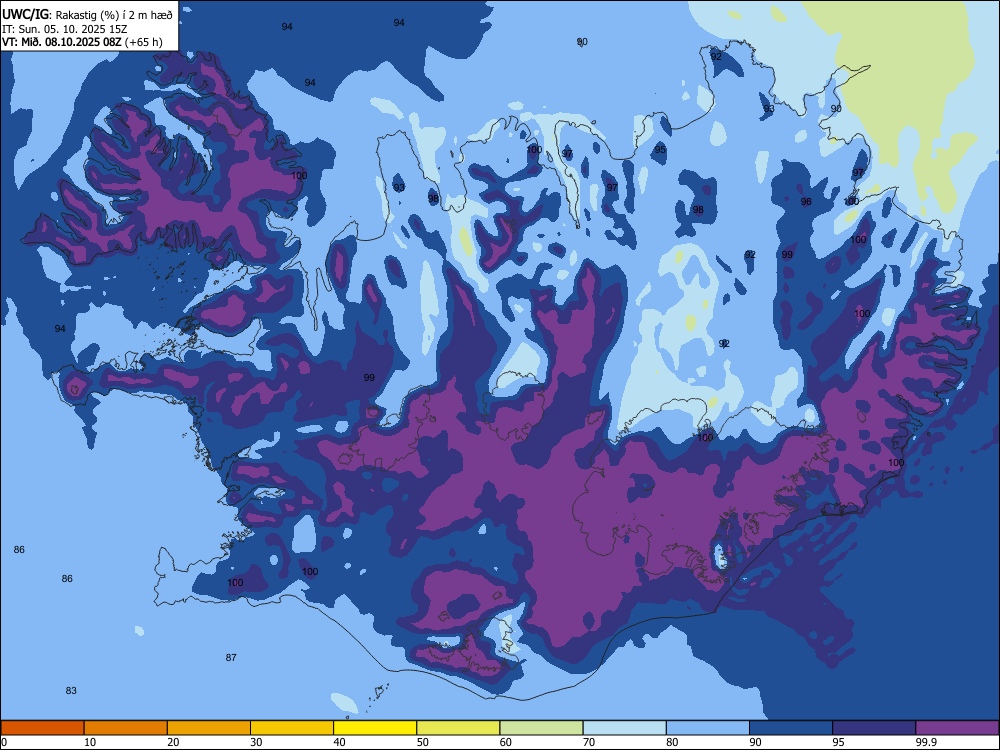Select the legend tick label '30'
The height and width of the screenshot is (750, 1000).
point(256,742)
